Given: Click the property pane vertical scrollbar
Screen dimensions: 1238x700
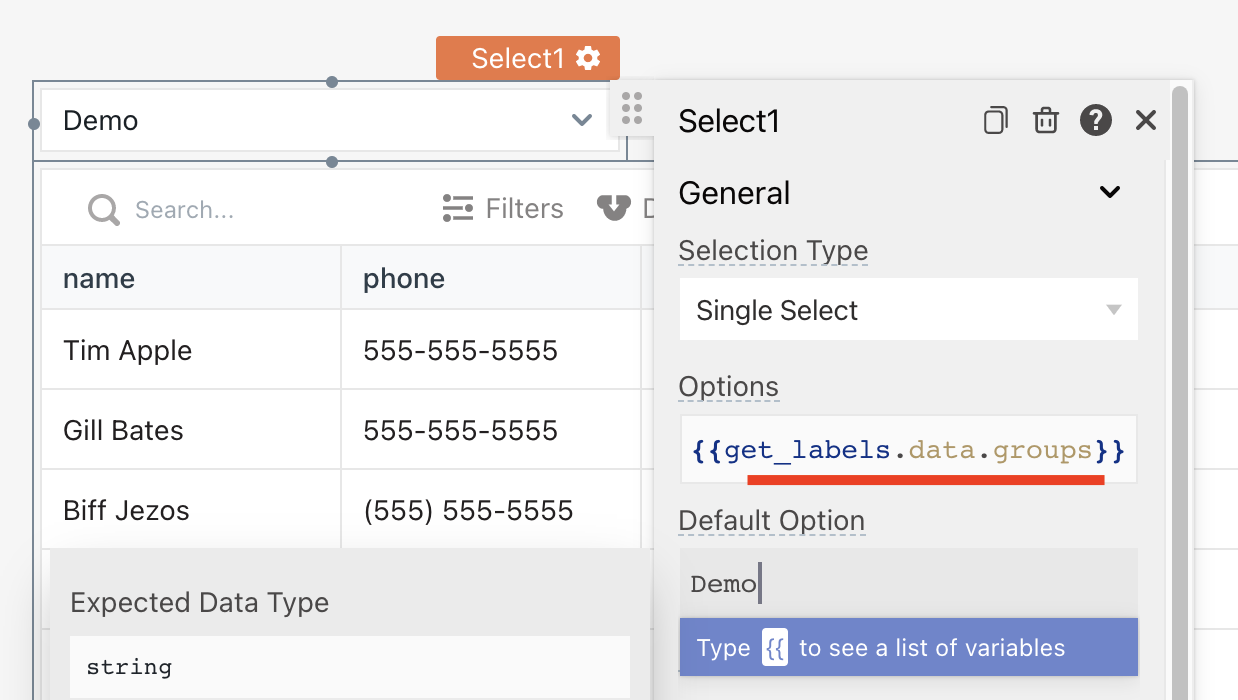Looking at the screenshot, I should [x=1179, y=300].
